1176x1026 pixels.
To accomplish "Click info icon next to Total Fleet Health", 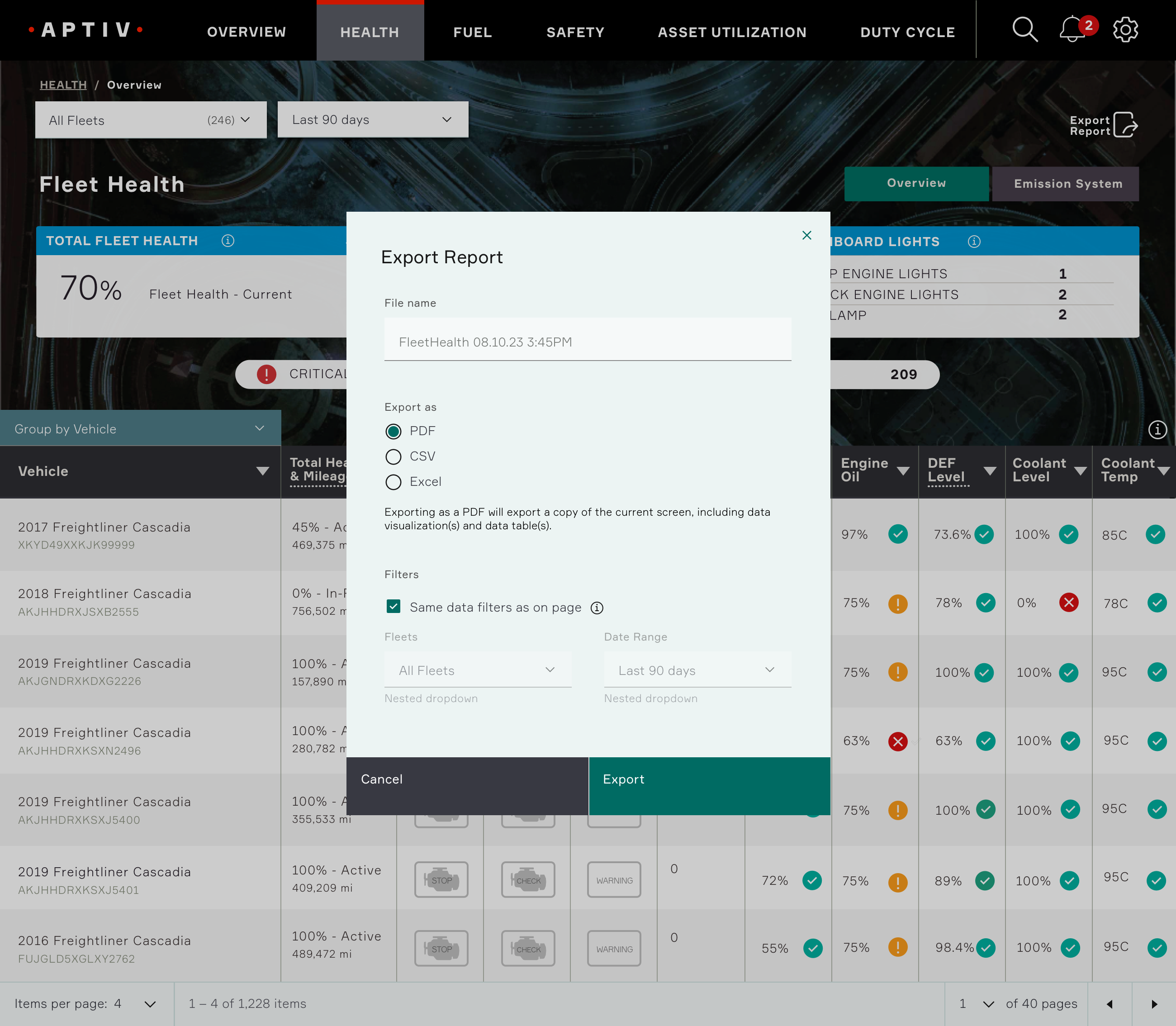I will click(228, 241).
